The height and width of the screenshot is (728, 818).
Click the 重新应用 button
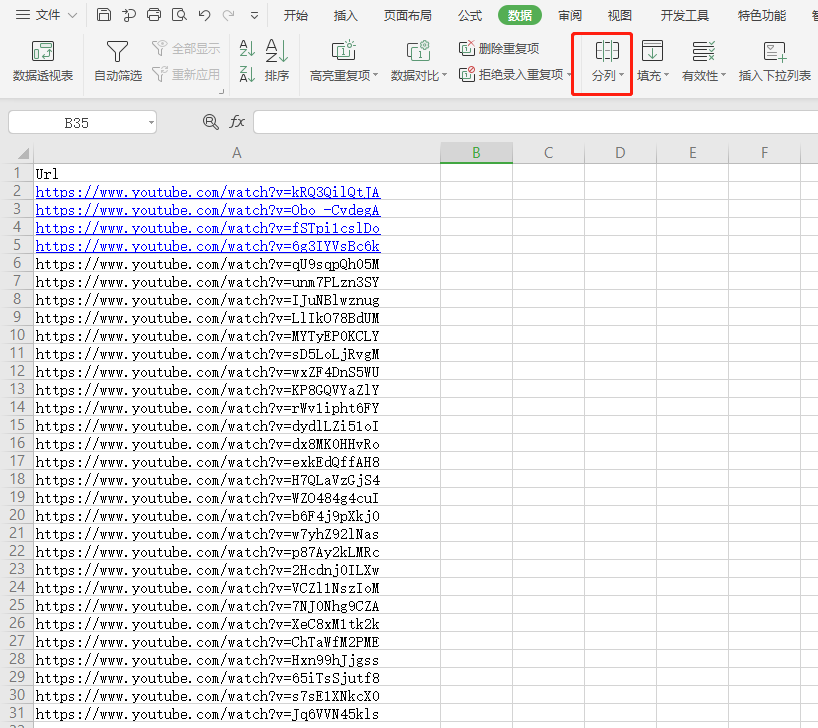tap(186, 74)
